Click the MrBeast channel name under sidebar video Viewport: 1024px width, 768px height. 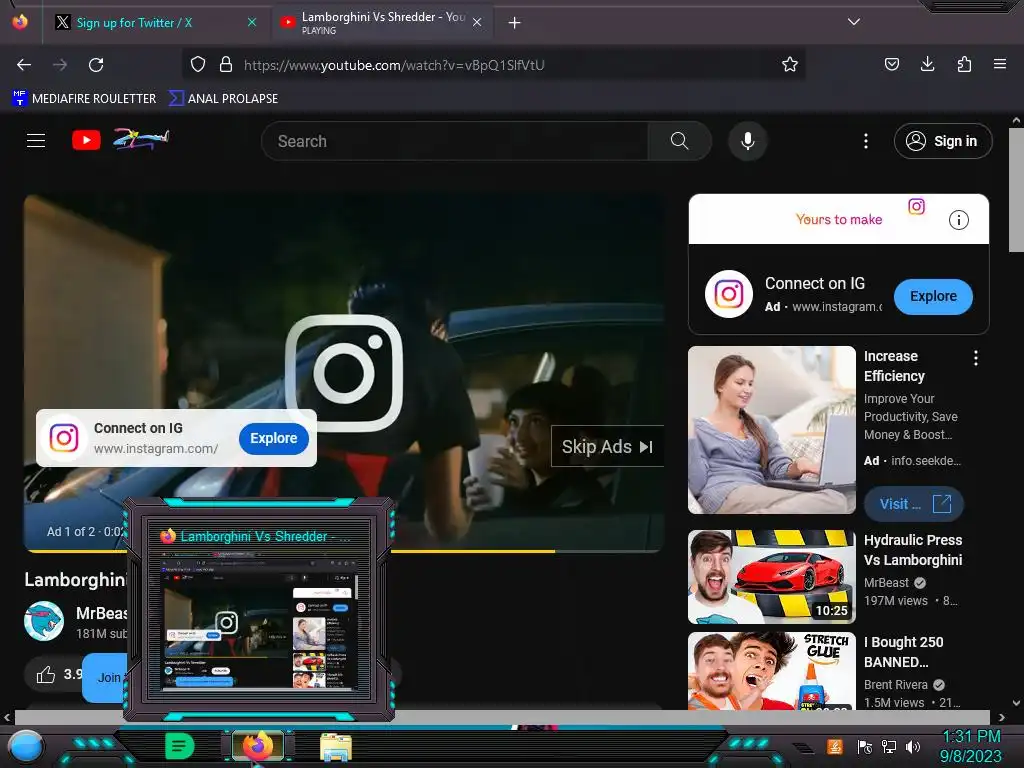[x=886, y=583]
